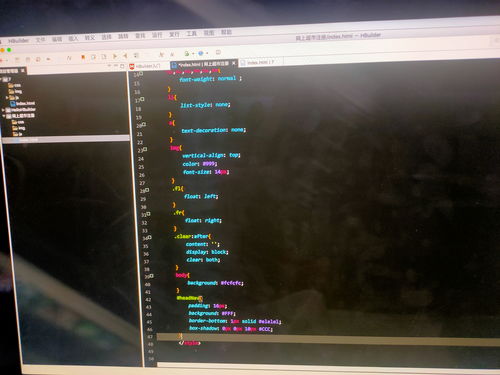Click the yellow window minimize button

click(x=2, y=50)
